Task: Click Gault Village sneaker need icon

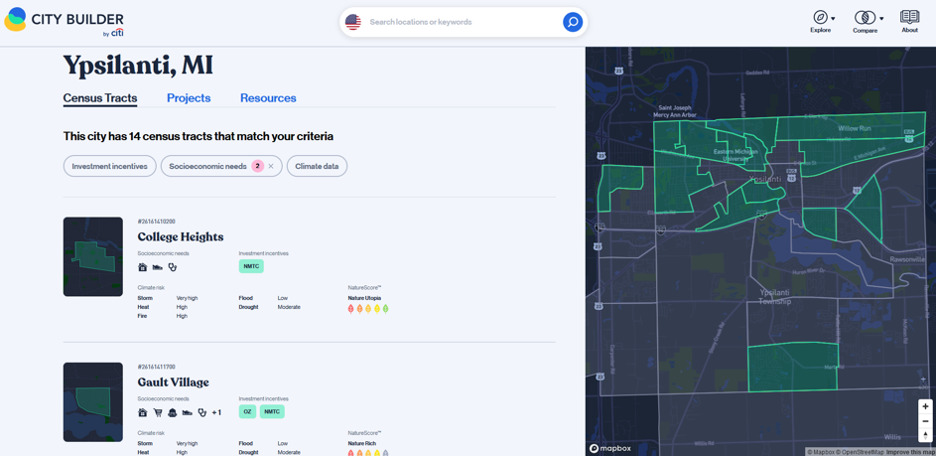Action: coord(187,412)
